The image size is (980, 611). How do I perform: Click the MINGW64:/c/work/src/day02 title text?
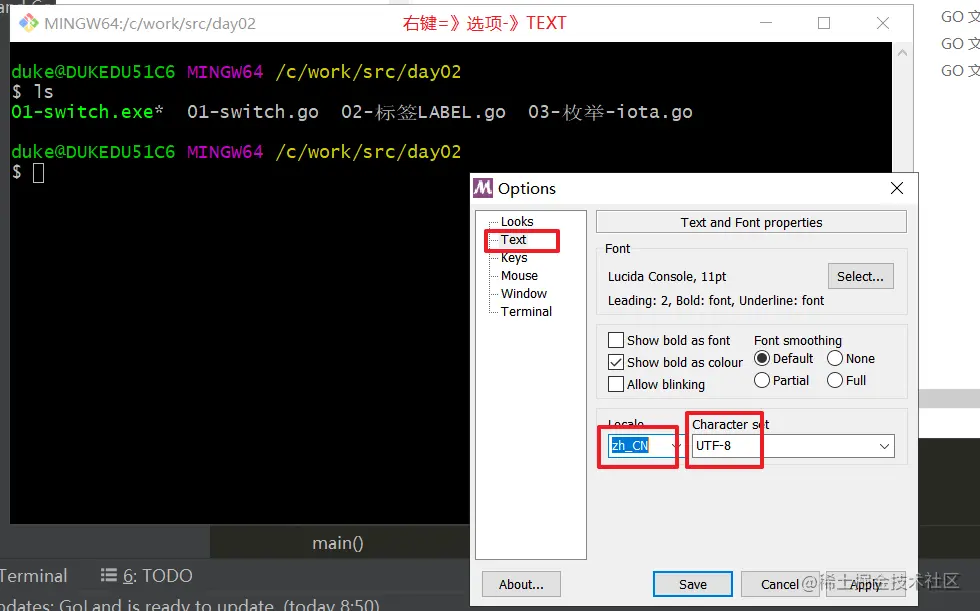coord(150,24)
